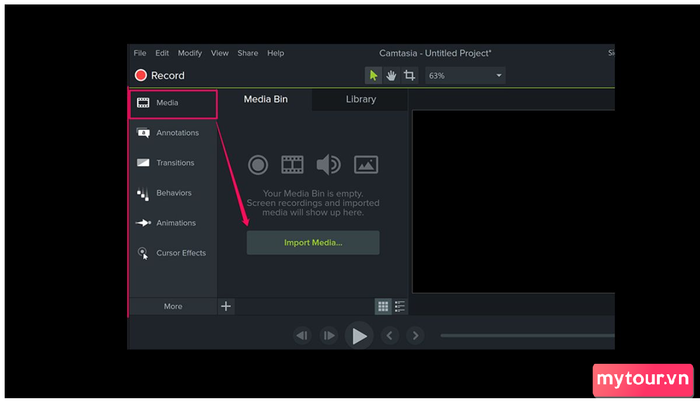This screenshot has width=700, height=405.
Task: Jump to next marker with right chevron
Action: pos(416,335)
